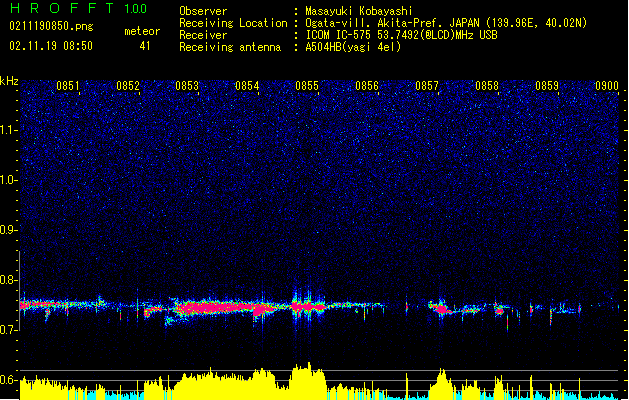Click the HROFFT 1.0.0 title text
The width and height of the screenshot is (629, 400).
click(78, 8)
